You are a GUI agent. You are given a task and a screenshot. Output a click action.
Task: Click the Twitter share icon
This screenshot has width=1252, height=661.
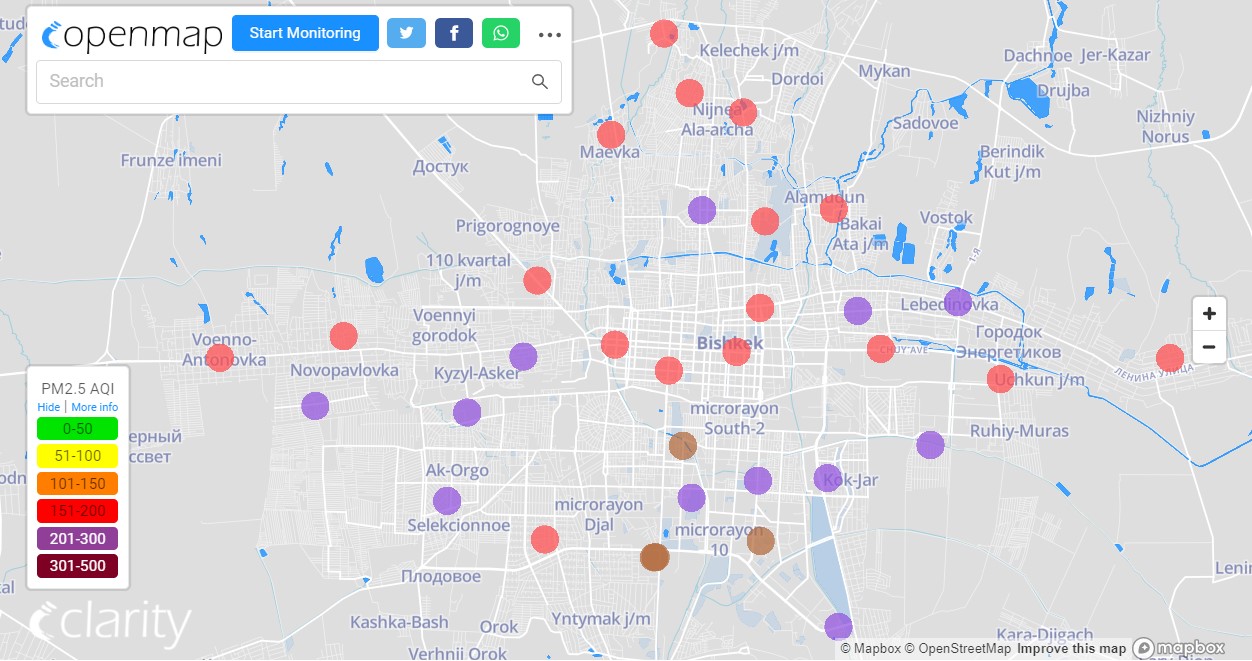(x=406, y=33)
